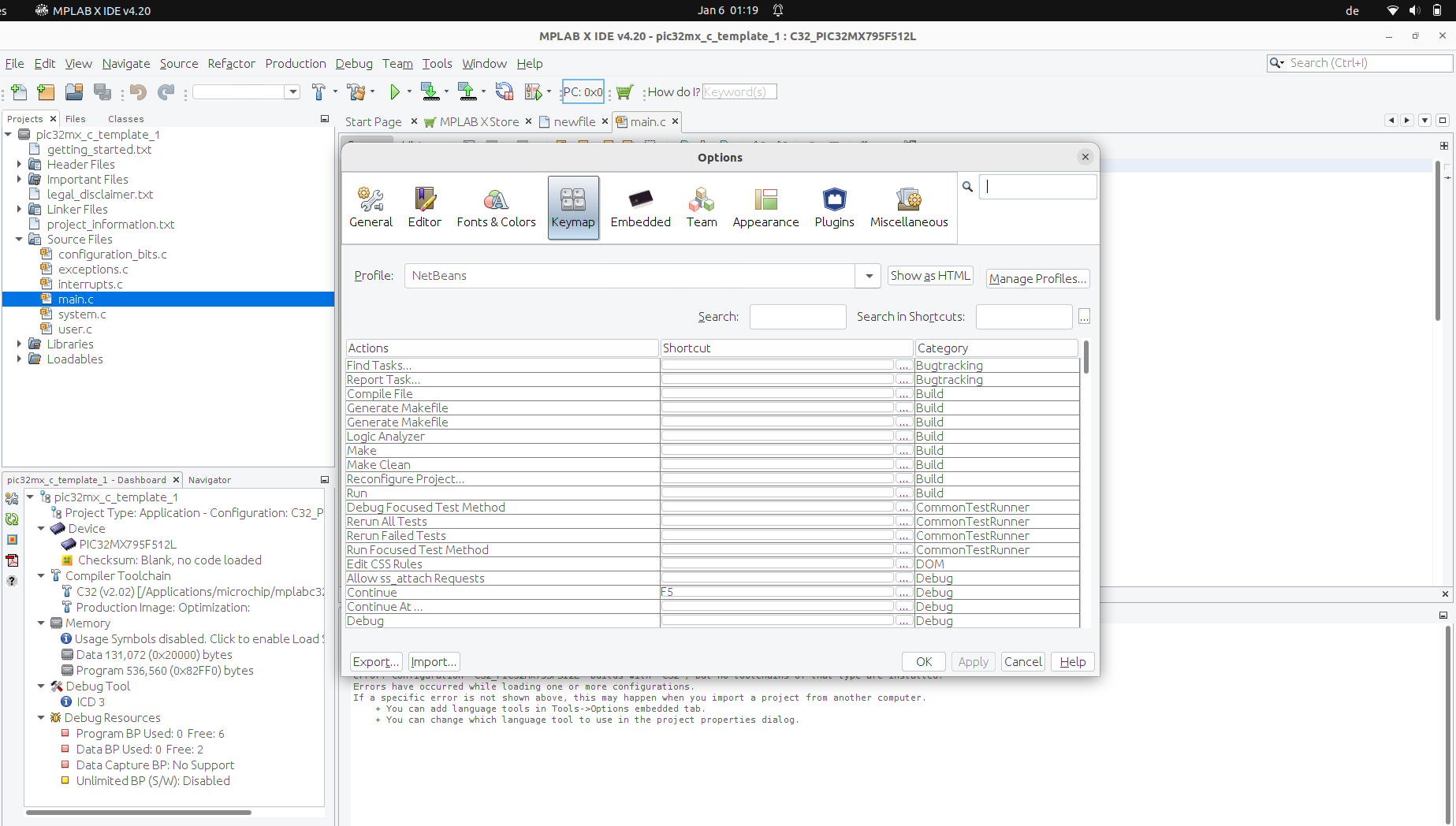Click the Export... button
Viewport: 1456px width, 826px height.
(376, 662)
